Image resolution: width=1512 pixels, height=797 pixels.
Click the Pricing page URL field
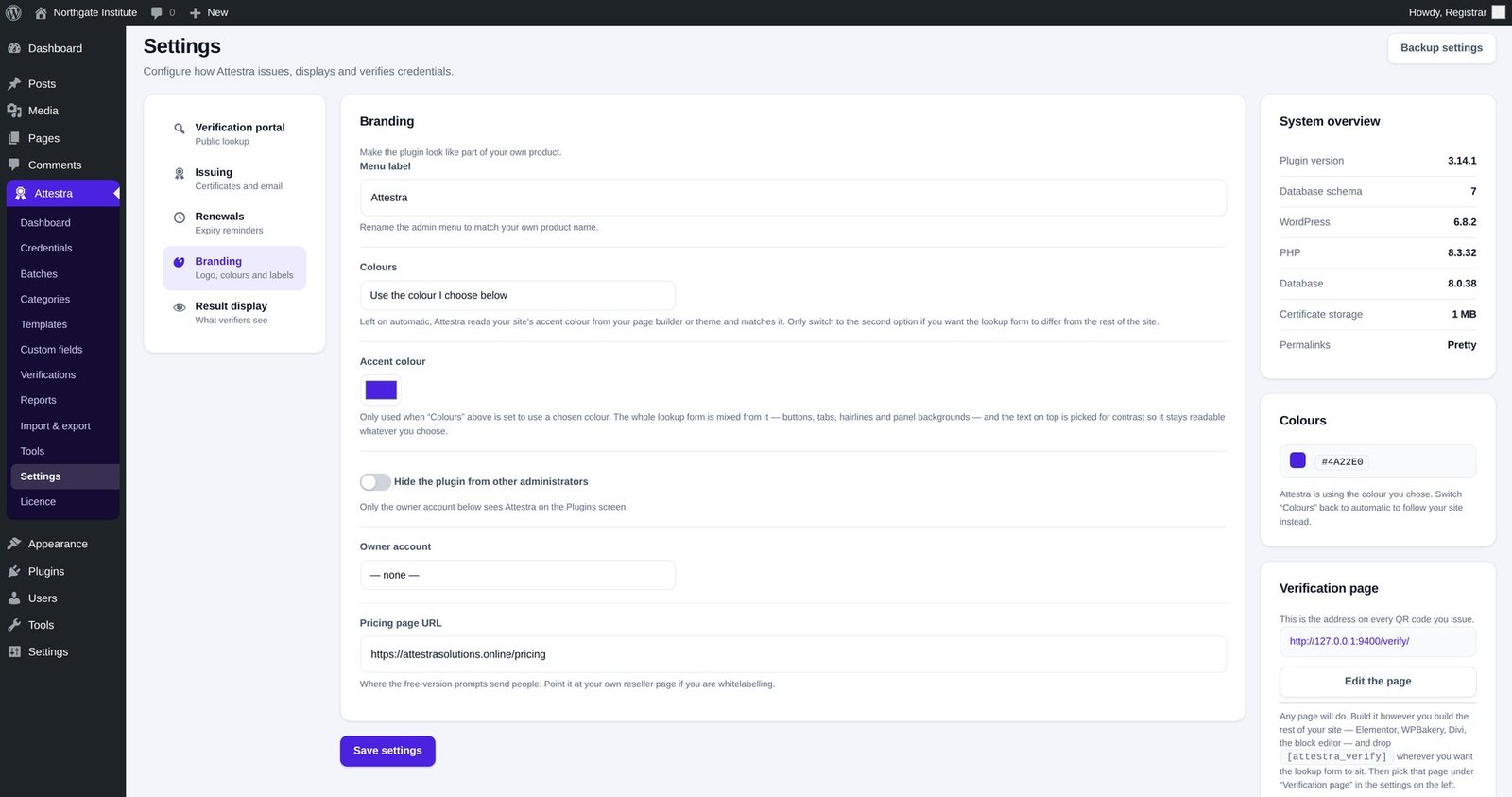[x=793, y=654]
